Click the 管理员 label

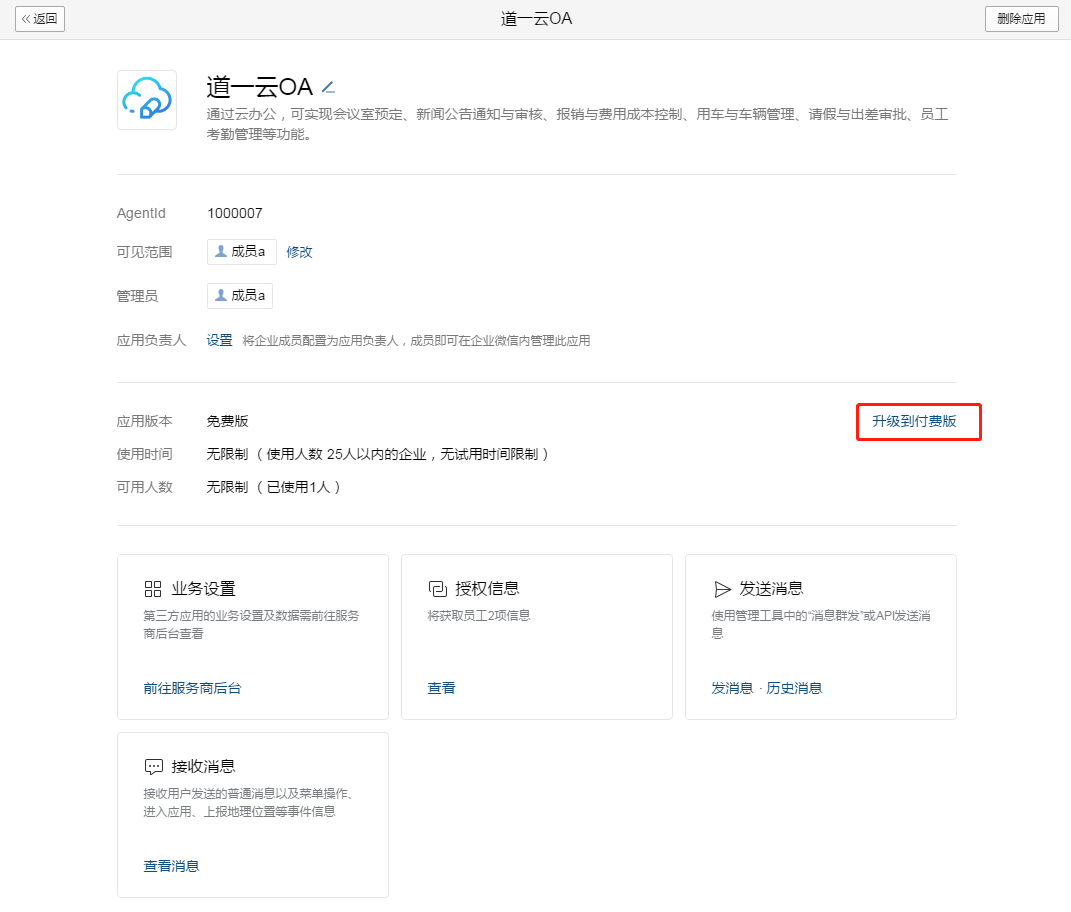tap(137, 296)
